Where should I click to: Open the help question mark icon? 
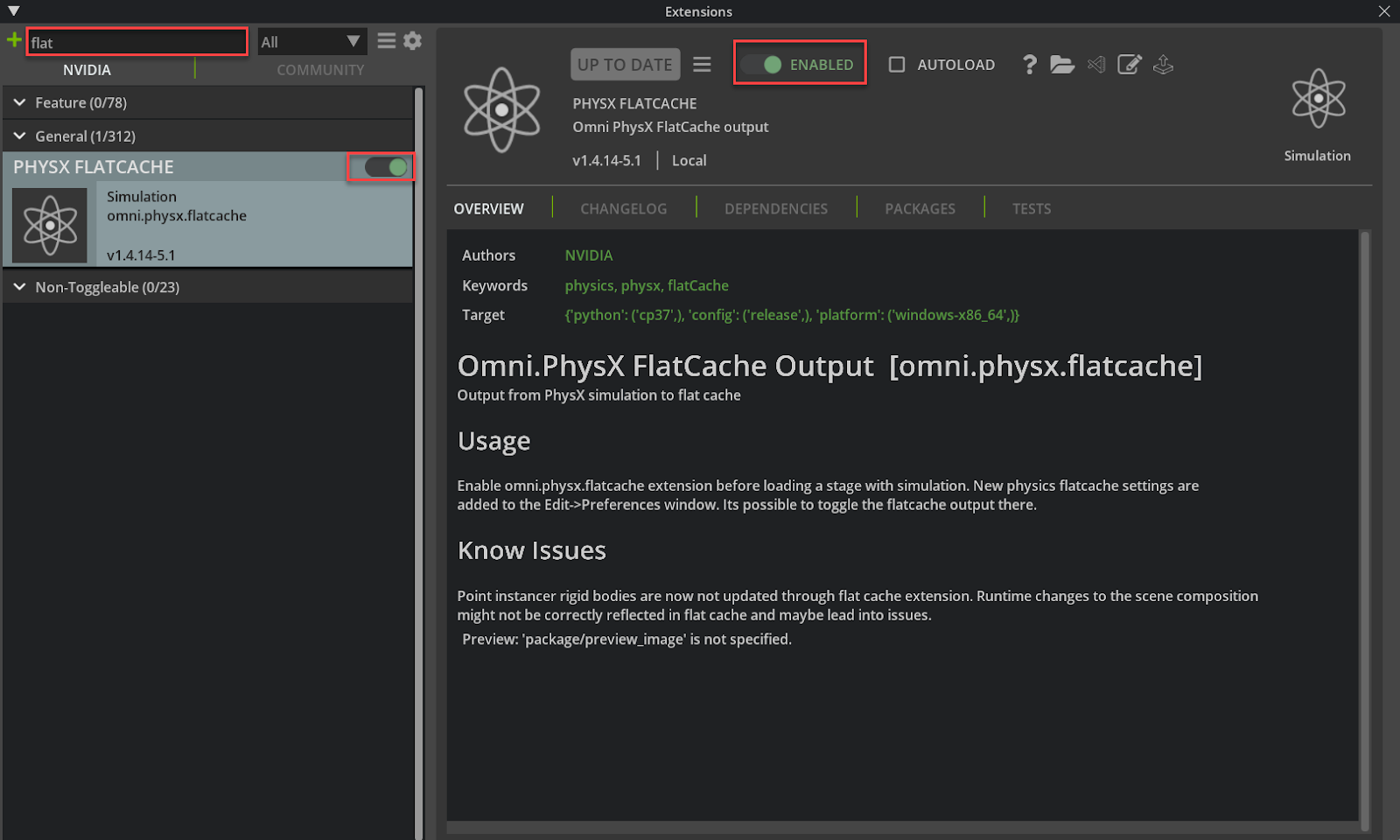point(1030,64)
